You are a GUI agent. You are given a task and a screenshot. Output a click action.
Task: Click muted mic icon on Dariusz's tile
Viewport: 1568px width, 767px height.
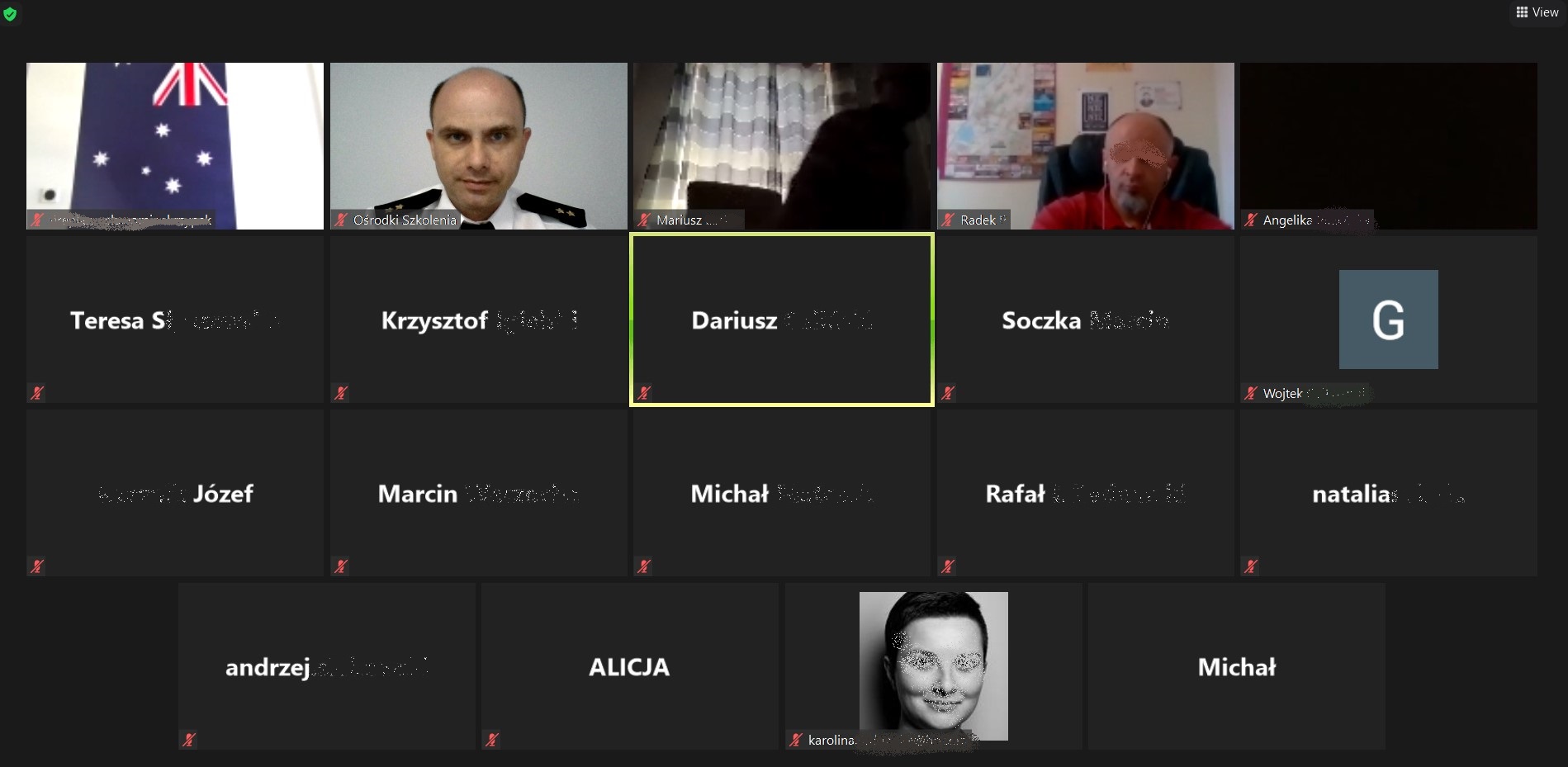point(644,393)
